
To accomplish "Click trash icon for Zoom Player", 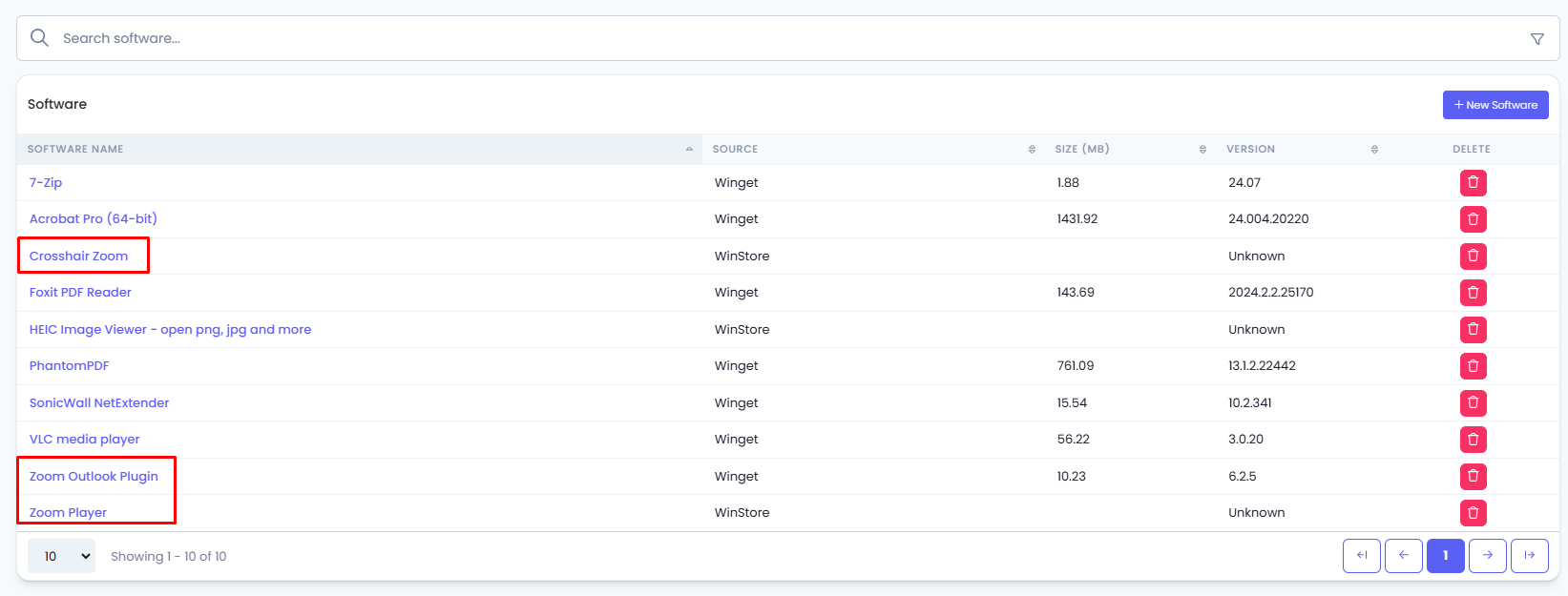I will pyautogui.click(x=1473, y=513).
